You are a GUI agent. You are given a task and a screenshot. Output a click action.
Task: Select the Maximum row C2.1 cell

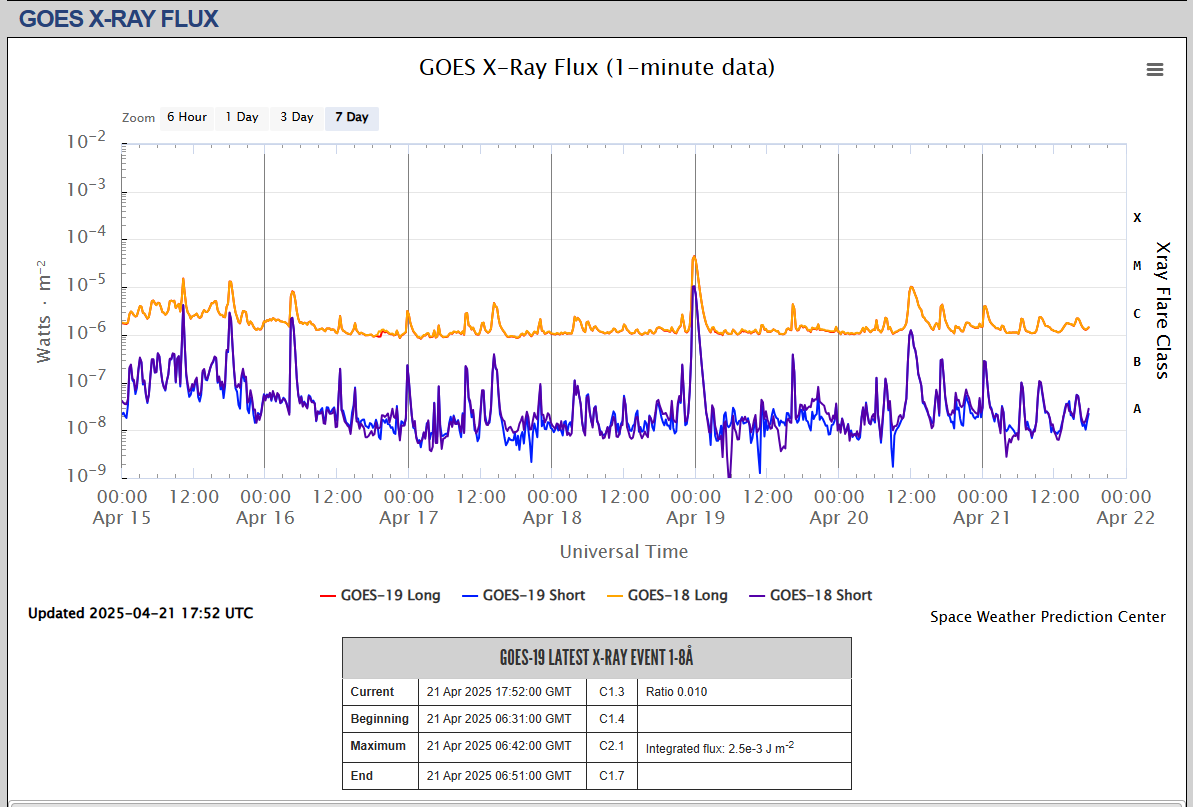click(x=612, y=746)
